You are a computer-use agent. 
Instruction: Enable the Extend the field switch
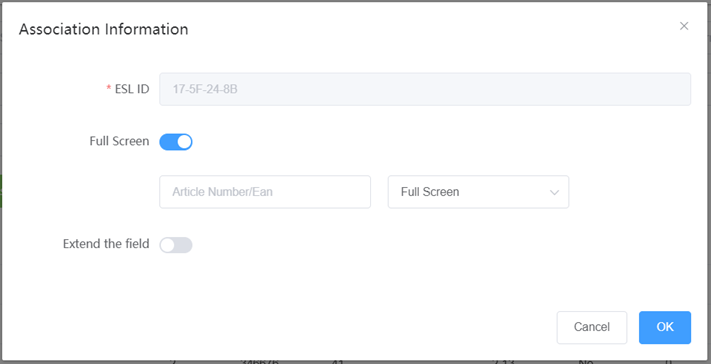pyautogui.click(x=176, y=245)
